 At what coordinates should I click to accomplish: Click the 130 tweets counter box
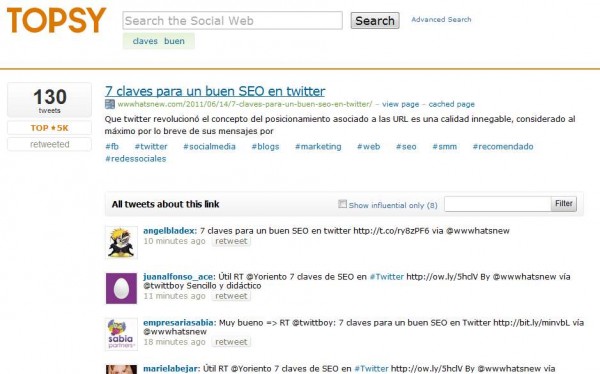[49, 100]
